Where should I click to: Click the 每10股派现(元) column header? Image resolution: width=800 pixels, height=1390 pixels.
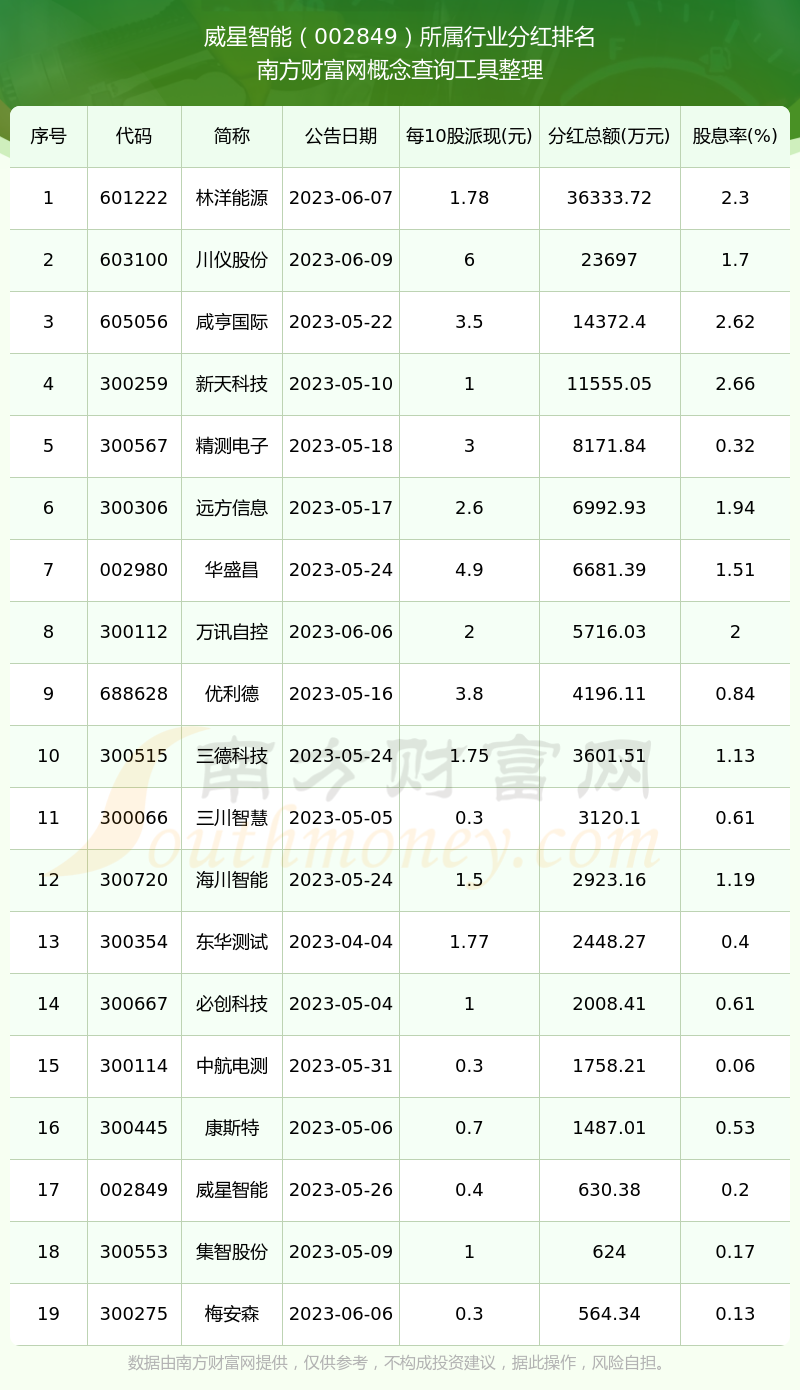pyautogui.click(x=469, y=136)
